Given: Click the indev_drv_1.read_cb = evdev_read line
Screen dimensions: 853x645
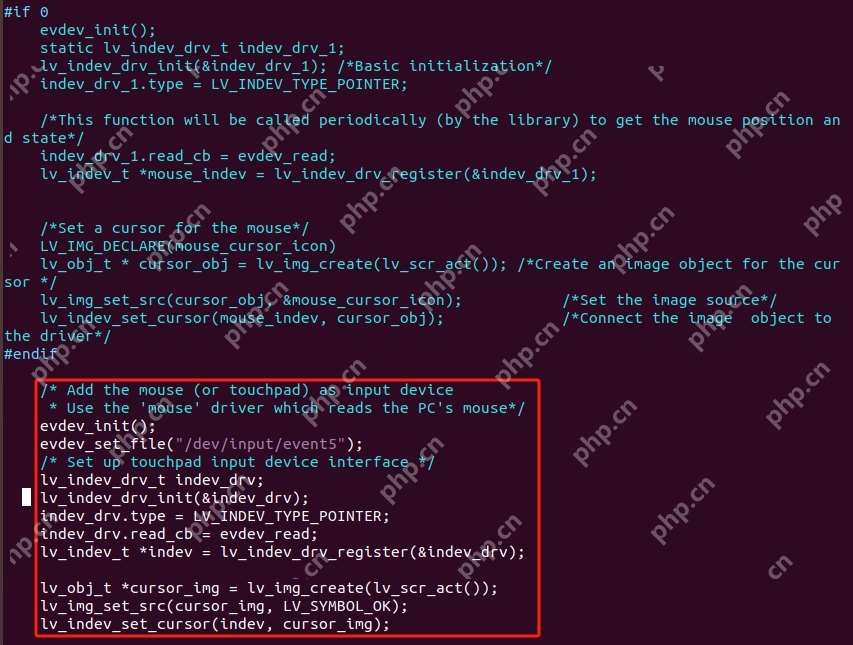Looking at the screenshot, I should [x=188, y=156].
